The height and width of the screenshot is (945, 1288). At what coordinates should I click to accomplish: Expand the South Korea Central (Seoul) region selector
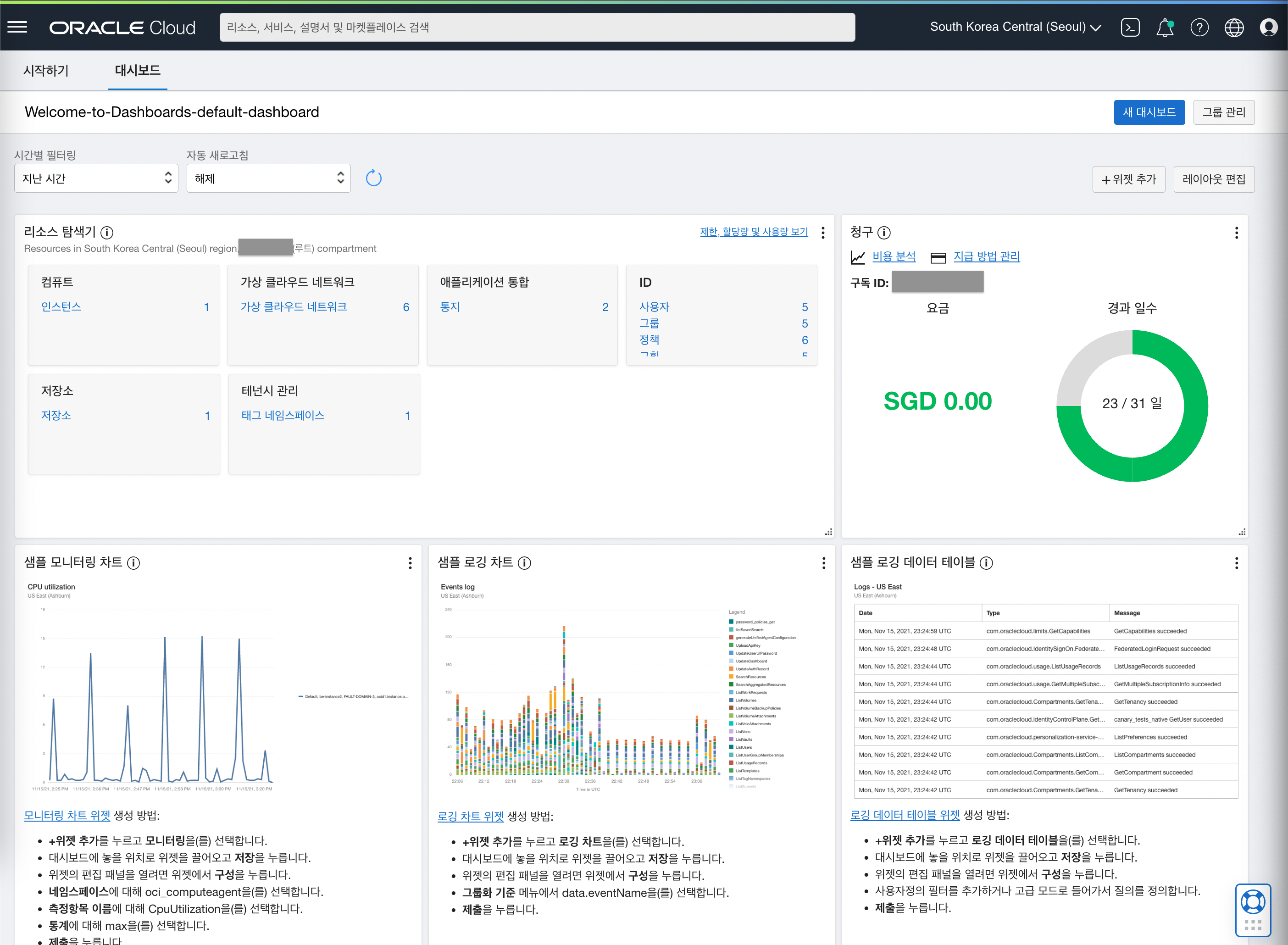[1015, 27]
